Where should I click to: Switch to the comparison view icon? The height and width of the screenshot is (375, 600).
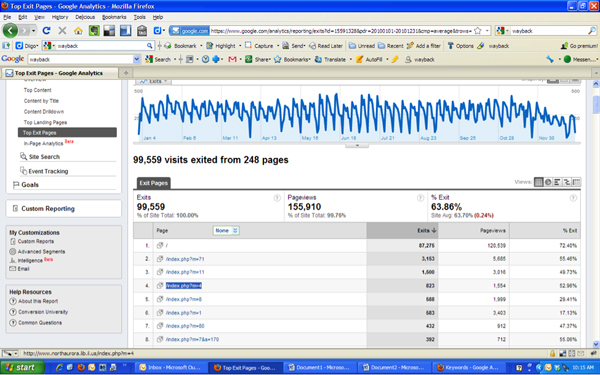(x=567, y=182)
